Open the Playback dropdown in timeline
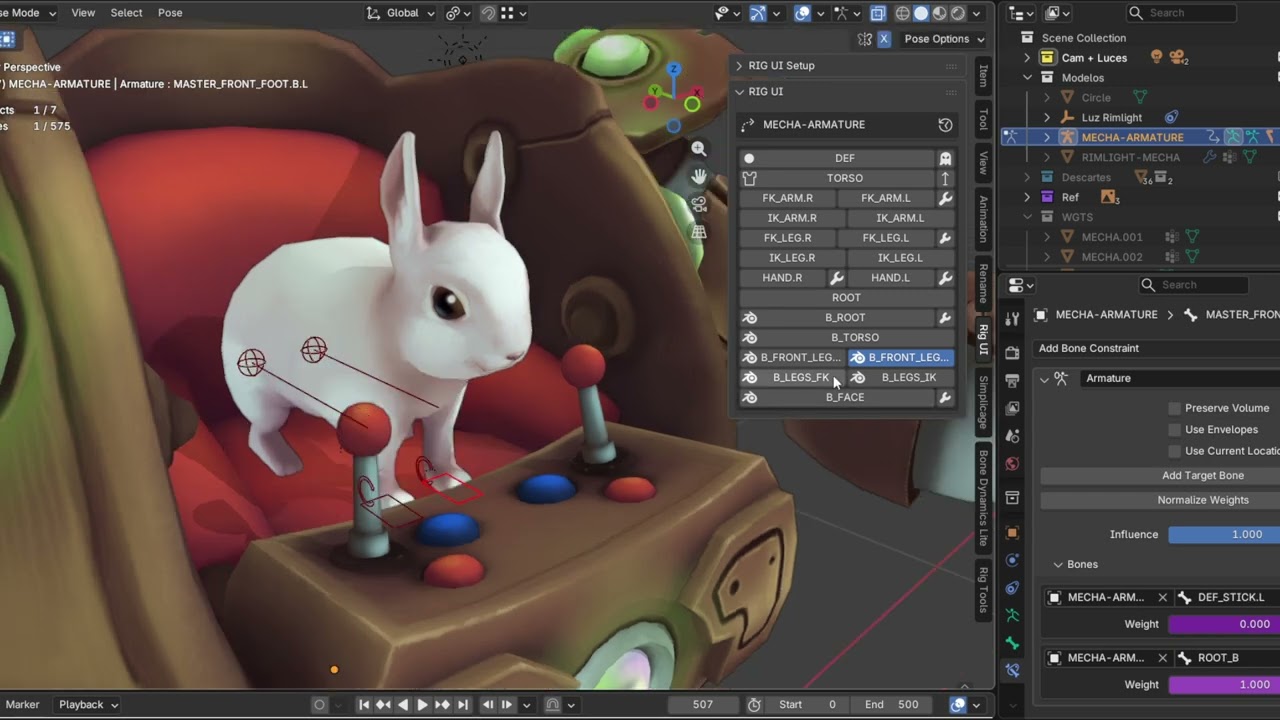Image resolution: width=1280 pixels, height=720 pixels. 88,705
